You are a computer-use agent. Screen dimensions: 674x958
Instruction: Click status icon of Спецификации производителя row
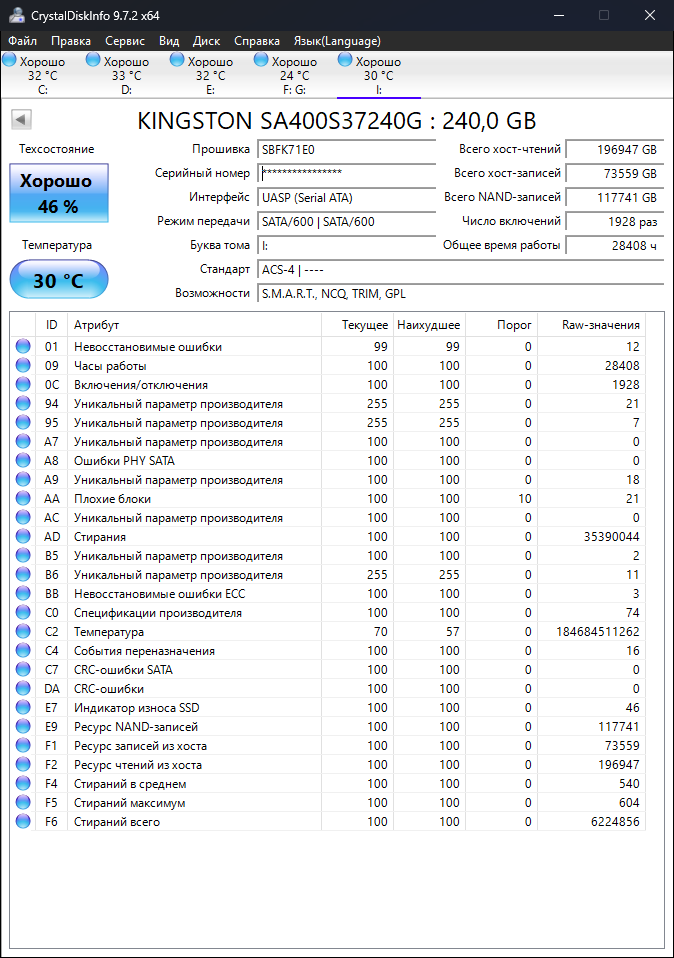point(23,612)
